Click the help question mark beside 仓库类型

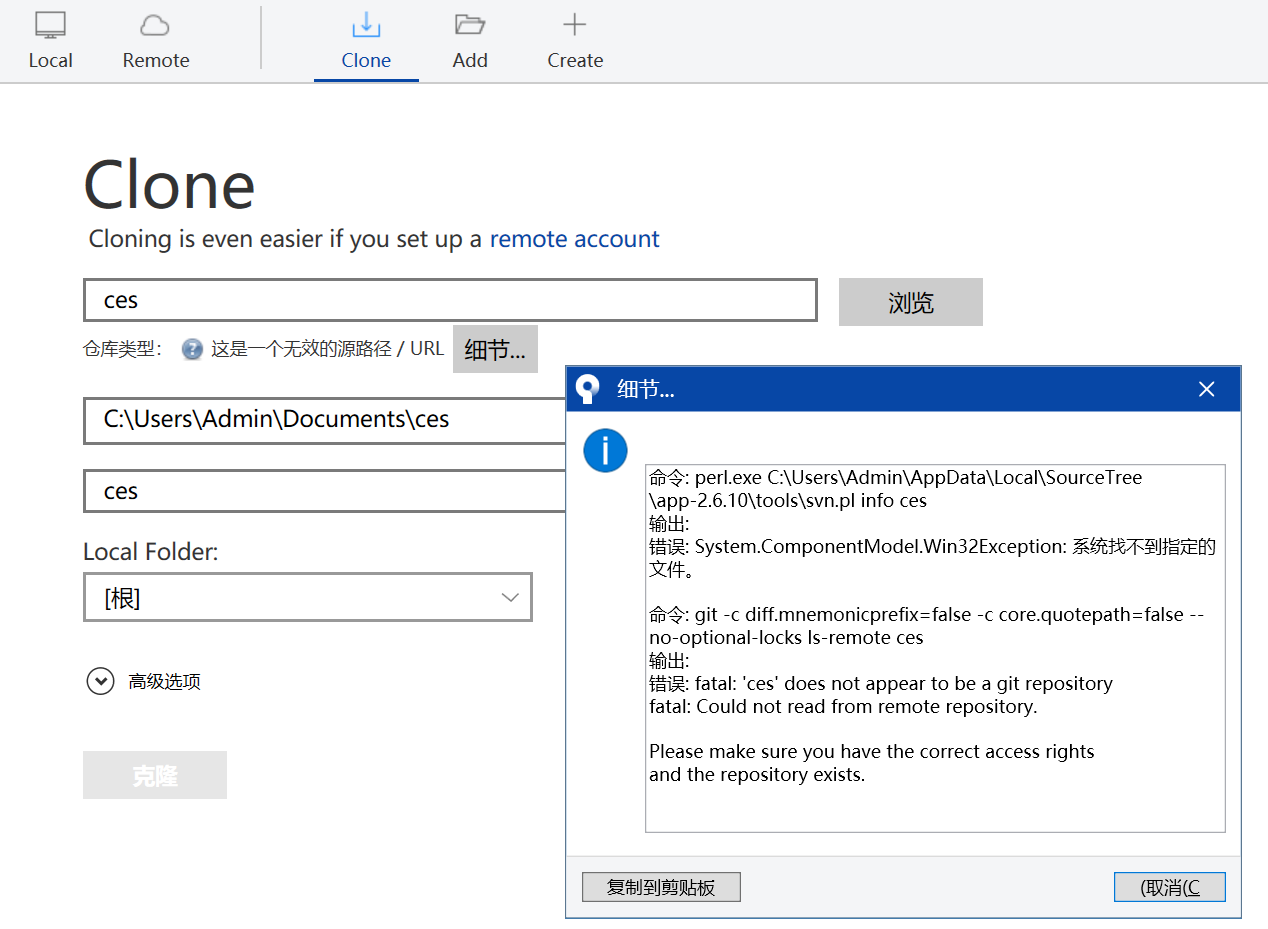click(191, 350)
